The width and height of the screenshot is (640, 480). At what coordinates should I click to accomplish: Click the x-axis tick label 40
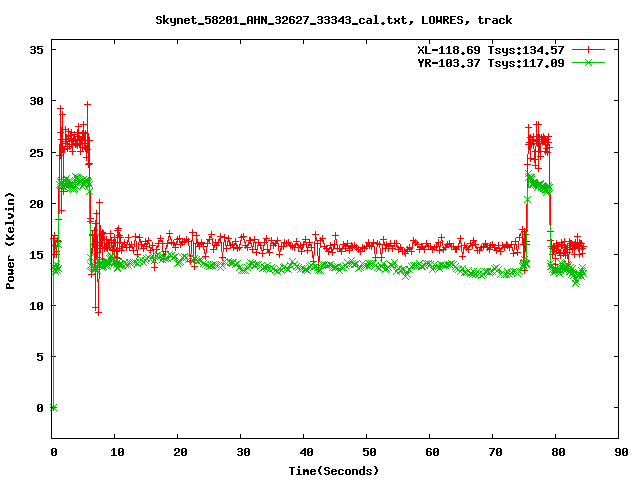coord(306,452)
